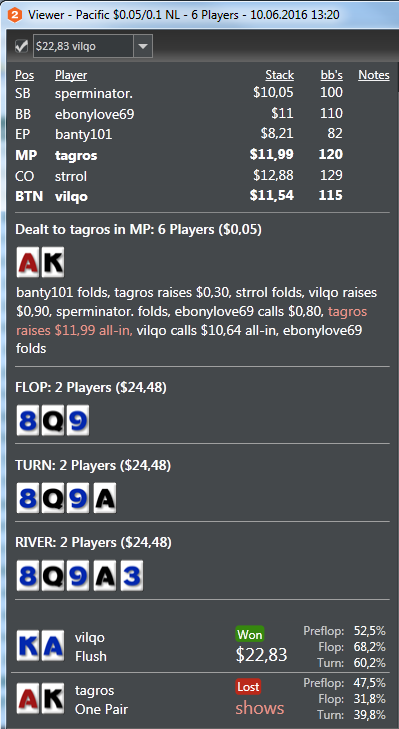Select the vilqo BTN player row

pyautogui.click(x=202, y=196)
